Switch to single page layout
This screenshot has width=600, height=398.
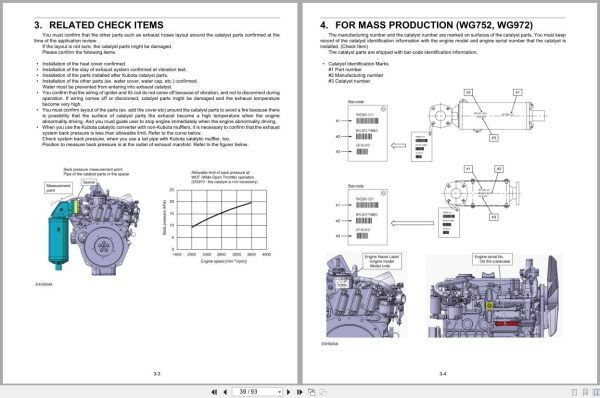tap(574, 392)
